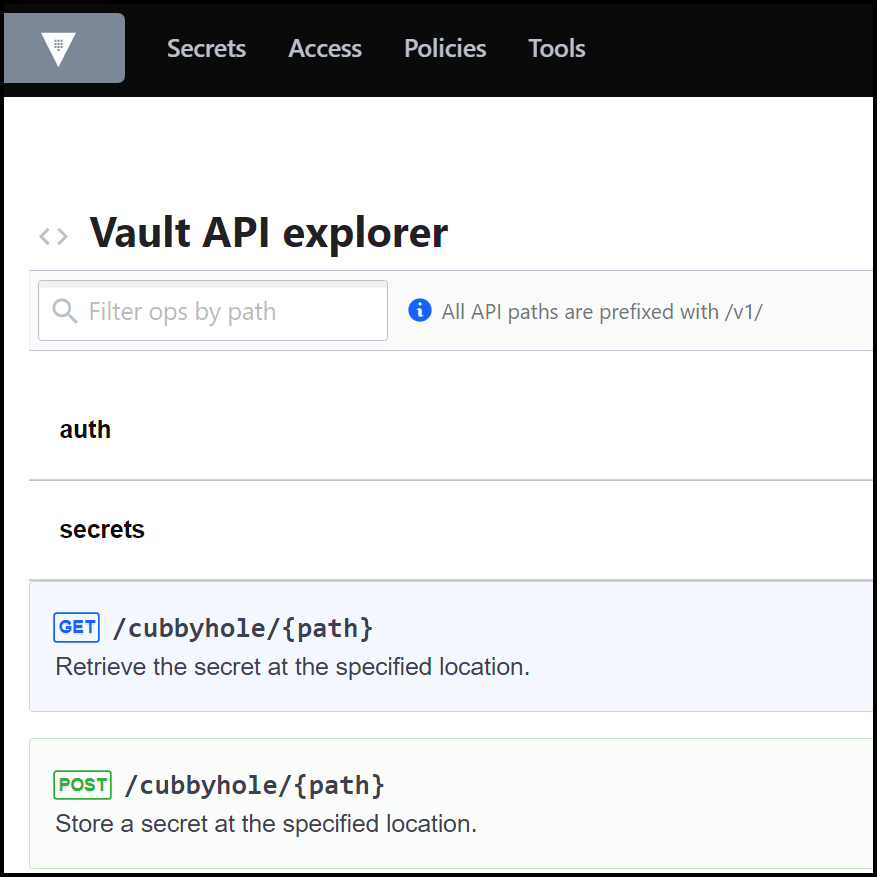Open the Secrets menu item
The image size is (877, 877).
click(x=206, y=48)
